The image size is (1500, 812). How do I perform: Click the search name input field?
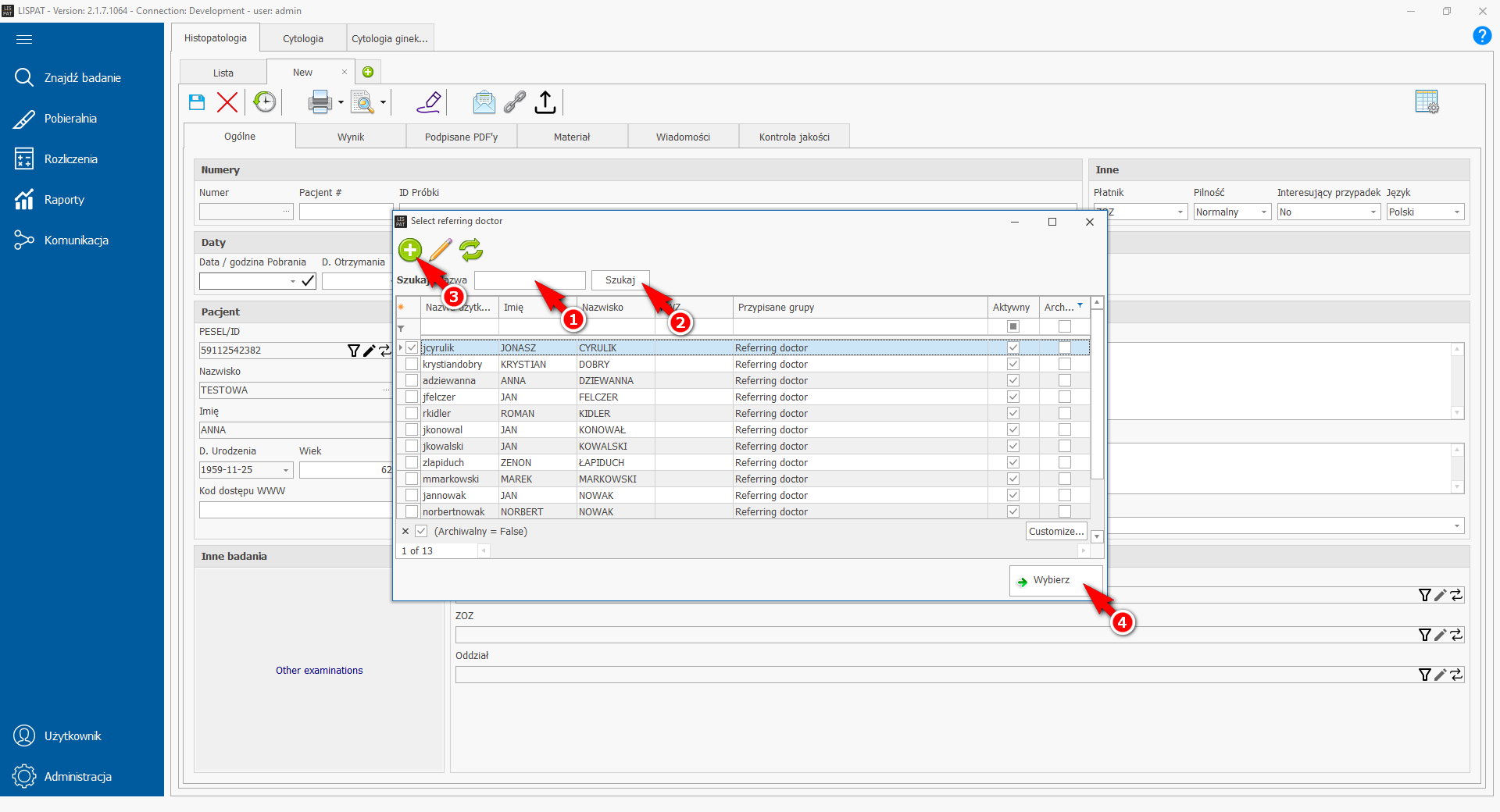530,280
